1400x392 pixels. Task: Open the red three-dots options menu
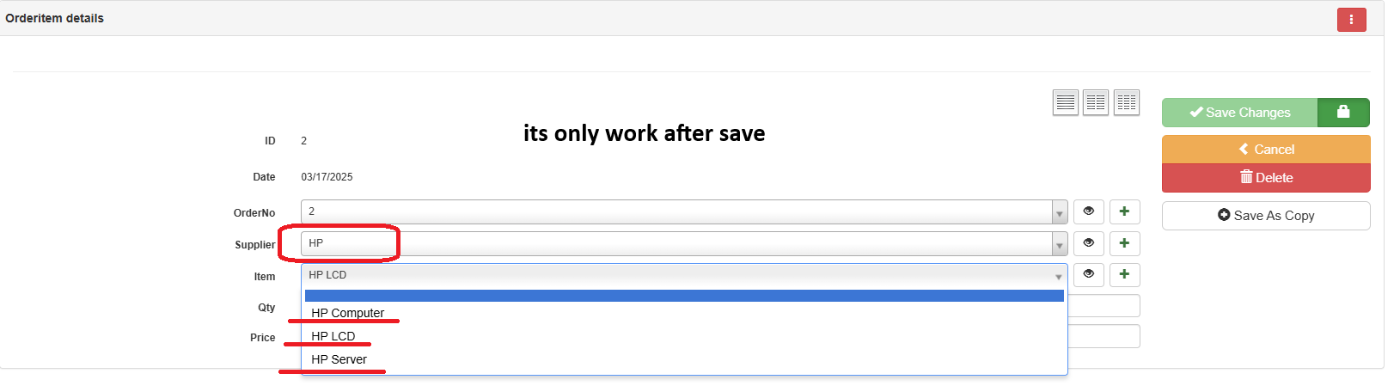tap(1351, 19)
